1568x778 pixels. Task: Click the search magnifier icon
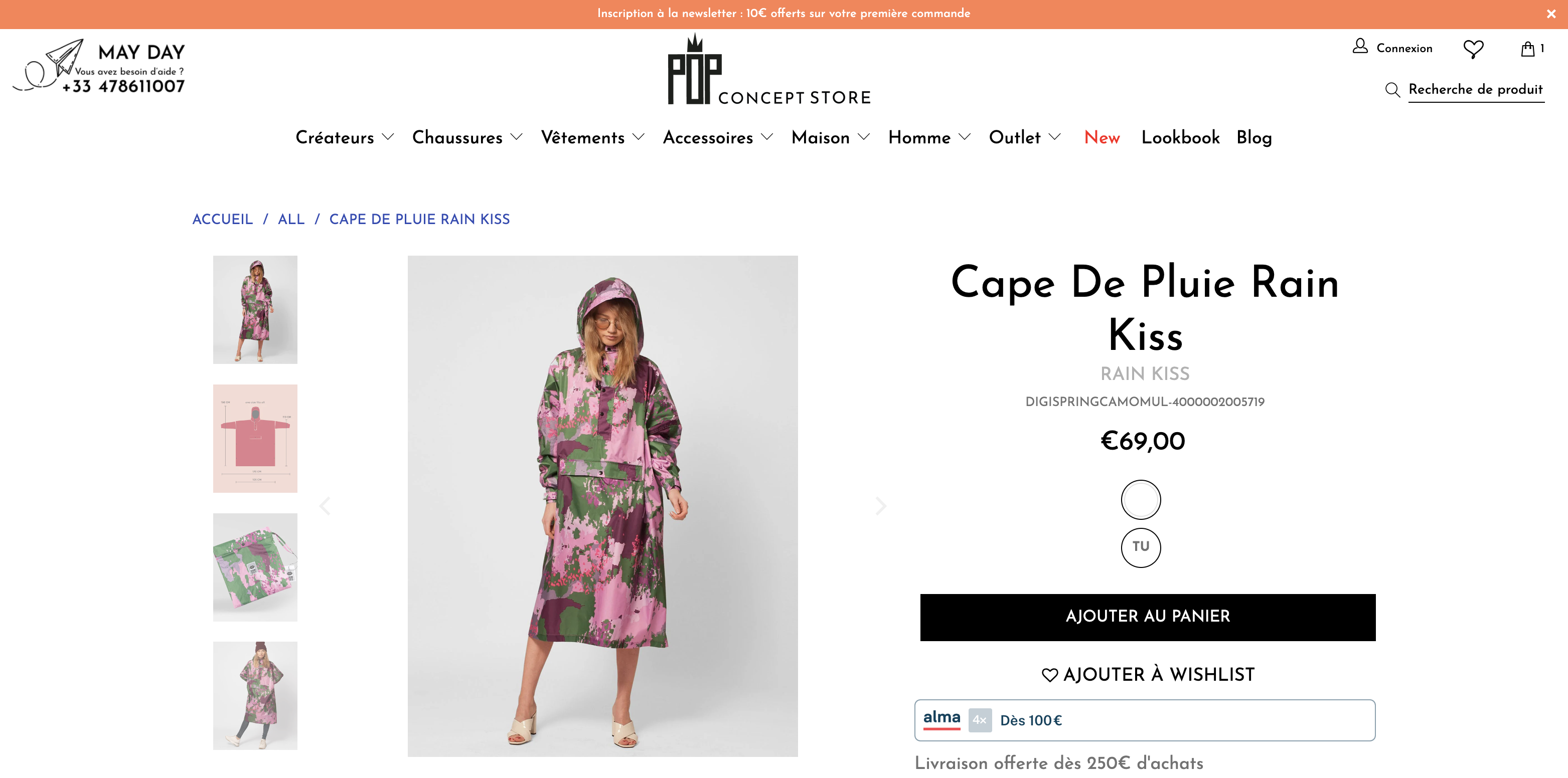coord(1392,90)
